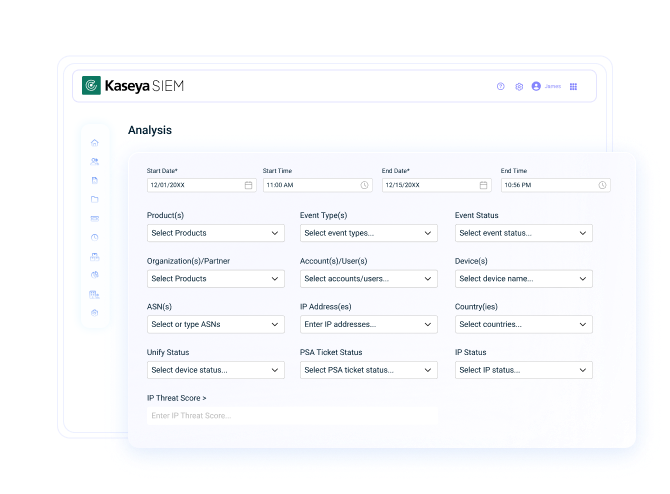
Task: Open the James user profile menu
Action: coord(546,86)
